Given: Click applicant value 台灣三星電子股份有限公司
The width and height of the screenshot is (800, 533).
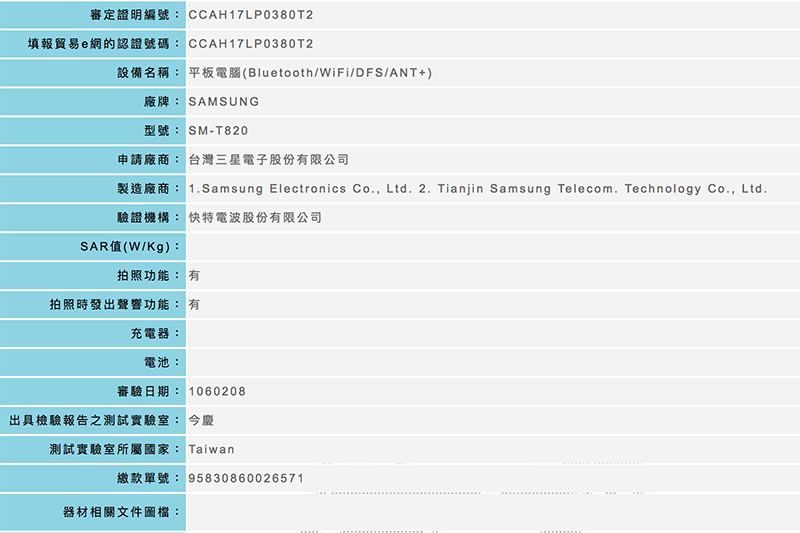Looking at the screenshot, I should click(x=268, y=160).
